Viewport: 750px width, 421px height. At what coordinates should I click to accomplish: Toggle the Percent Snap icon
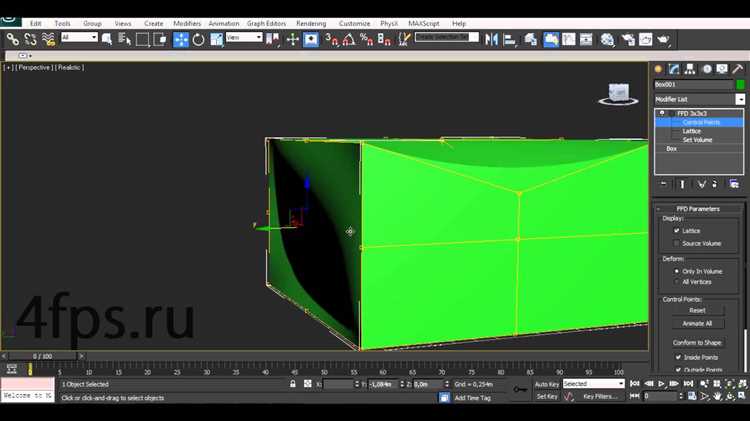click(x=366, y=39)
